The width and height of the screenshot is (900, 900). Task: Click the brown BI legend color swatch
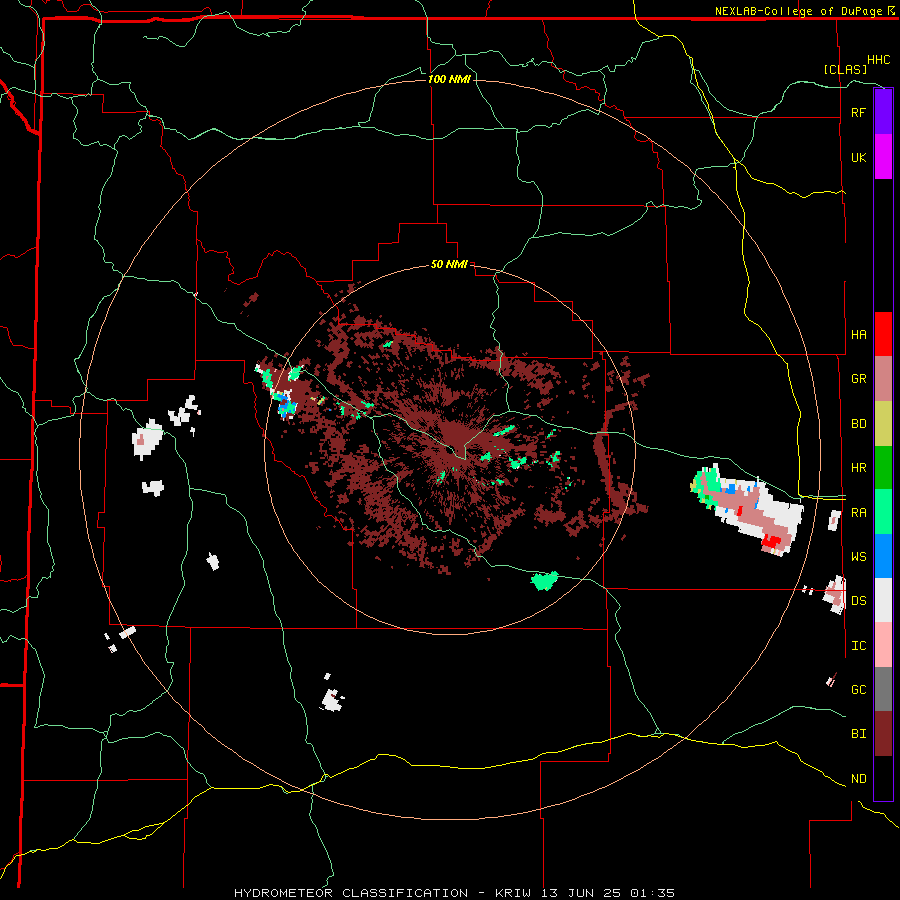tap(883, 734)
